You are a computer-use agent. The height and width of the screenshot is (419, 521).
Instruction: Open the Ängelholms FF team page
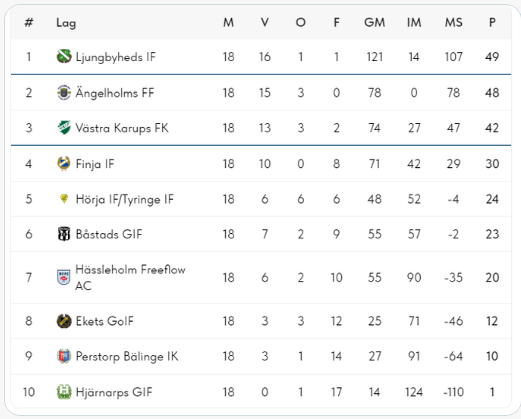115,93
